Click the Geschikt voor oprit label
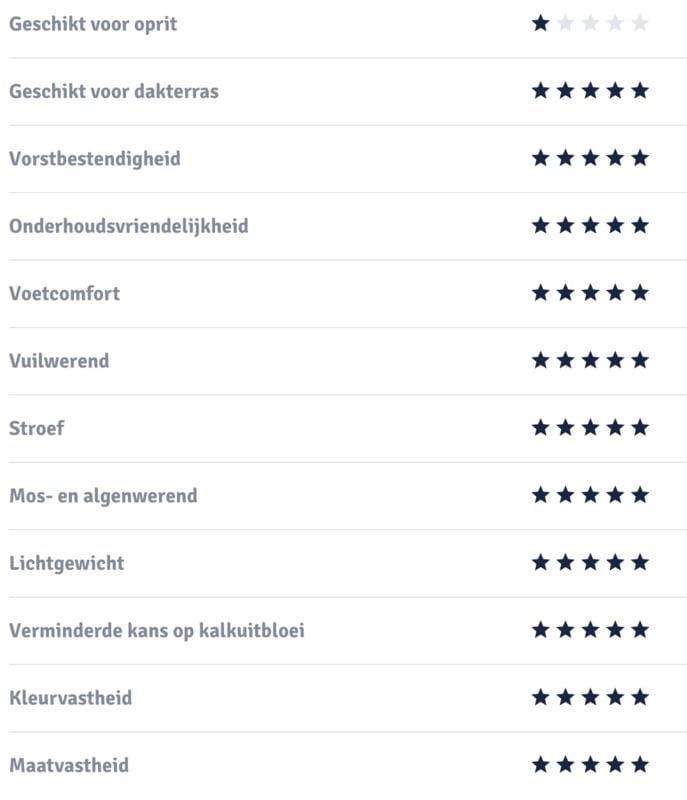The width and height of the screenshot is (687, 800). coord(93,24)
